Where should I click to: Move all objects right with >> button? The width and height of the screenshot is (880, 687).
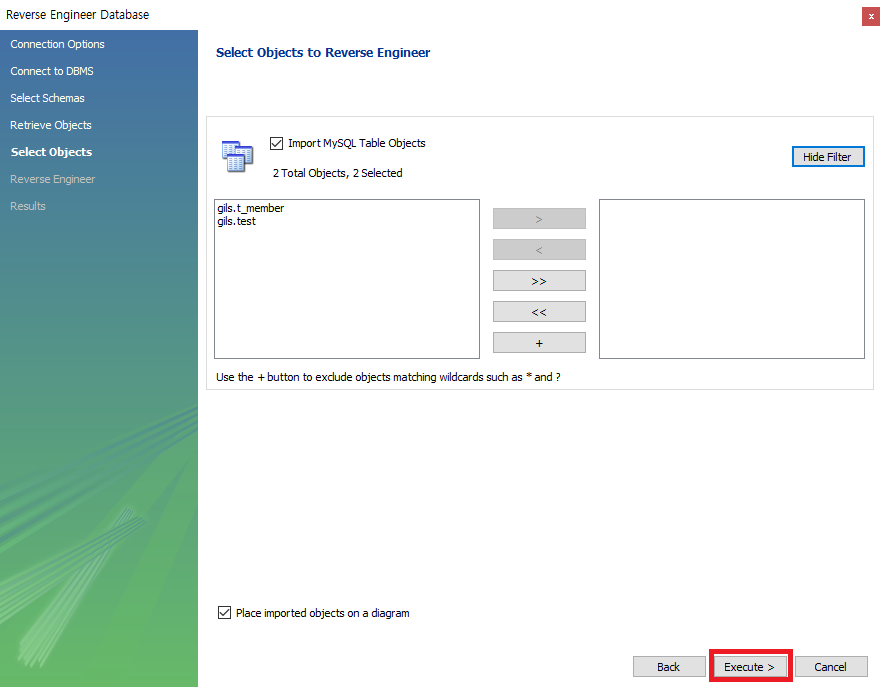tap(539, 281)
